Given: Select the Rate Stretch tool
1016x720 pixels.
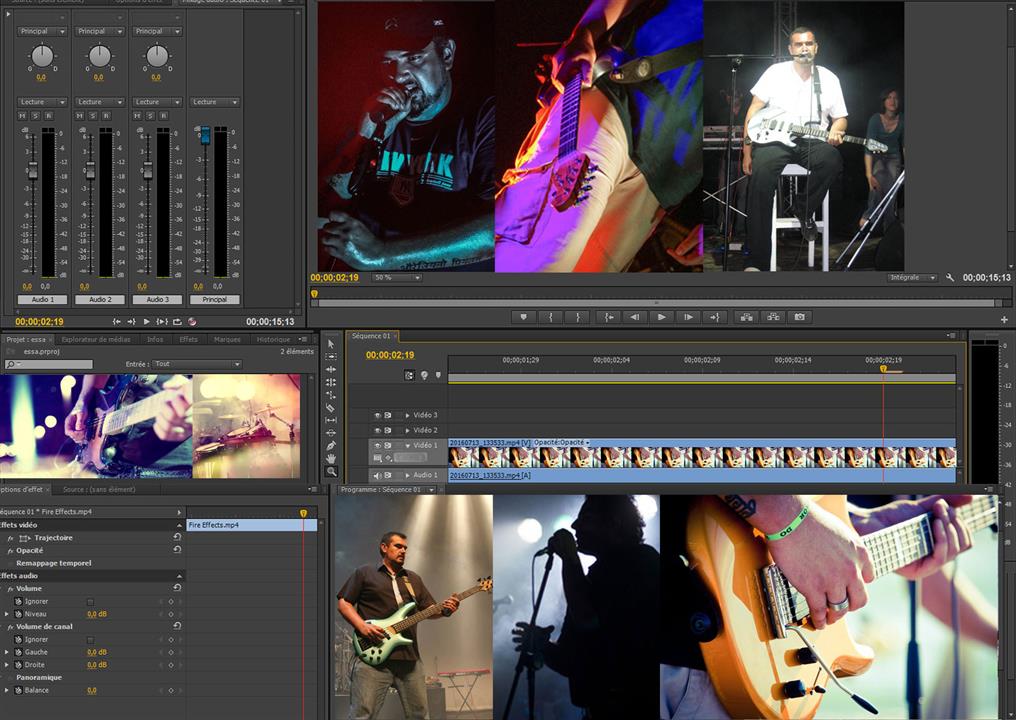Looking at the screenshot, I should [331, 395].
